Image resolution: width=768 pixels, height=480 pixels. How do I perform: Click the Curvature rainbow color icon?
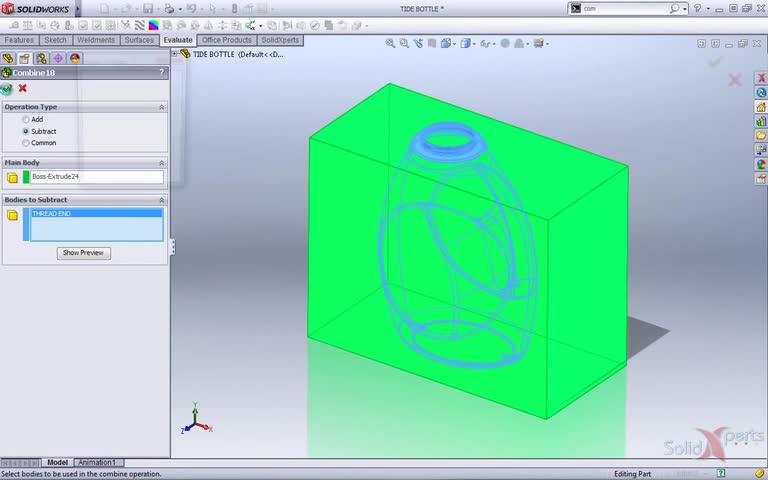pos(154,25)
